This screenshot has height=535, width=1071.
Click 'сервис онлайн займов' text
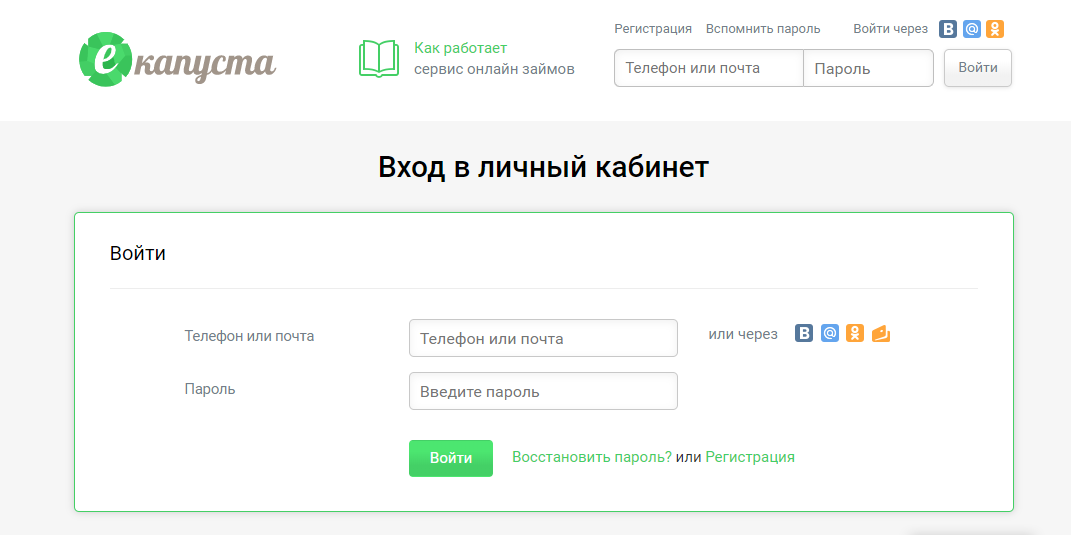(x=495, y=69)
